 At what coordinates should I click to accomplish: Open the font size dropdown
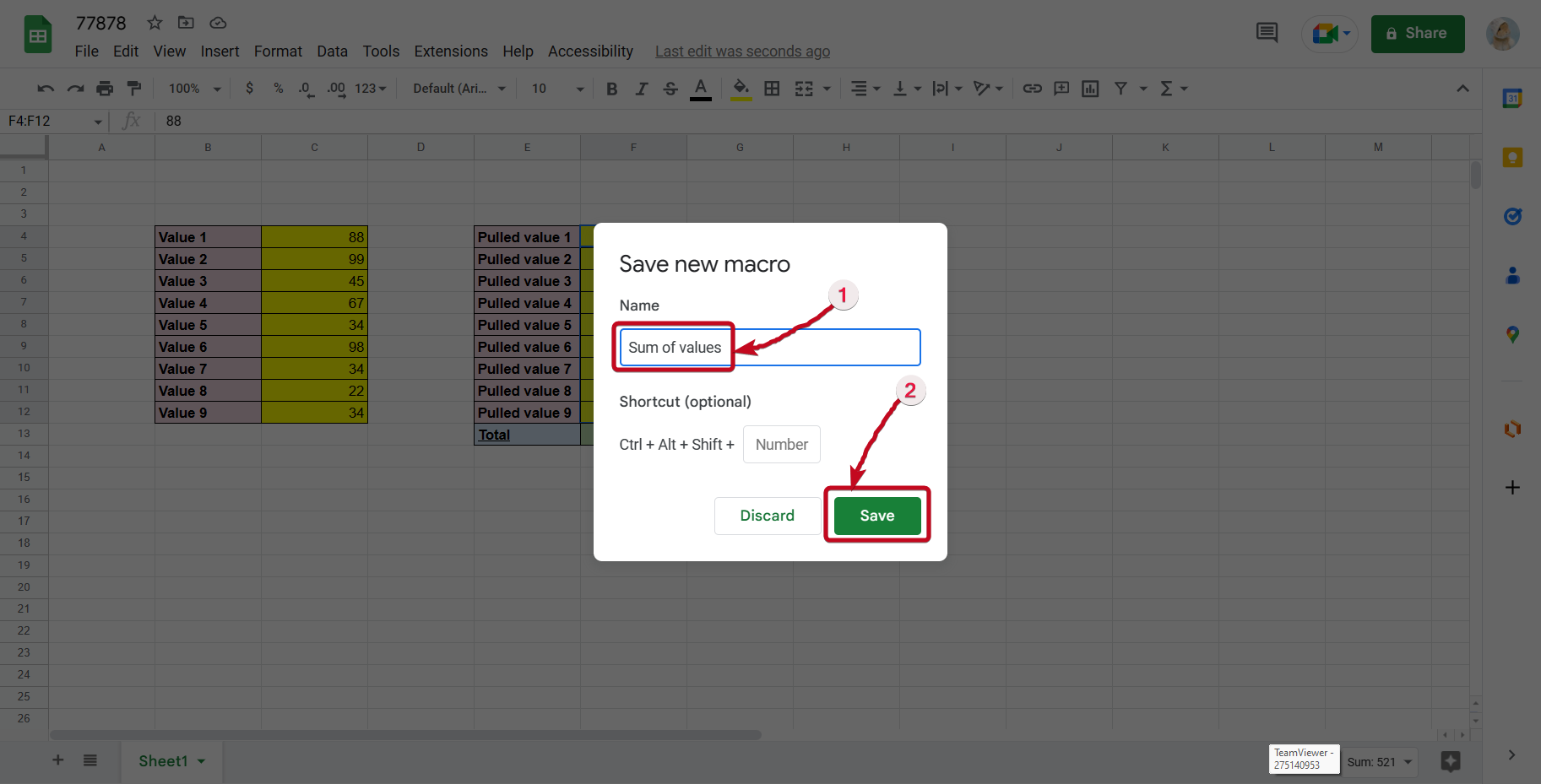coord(579,88)
